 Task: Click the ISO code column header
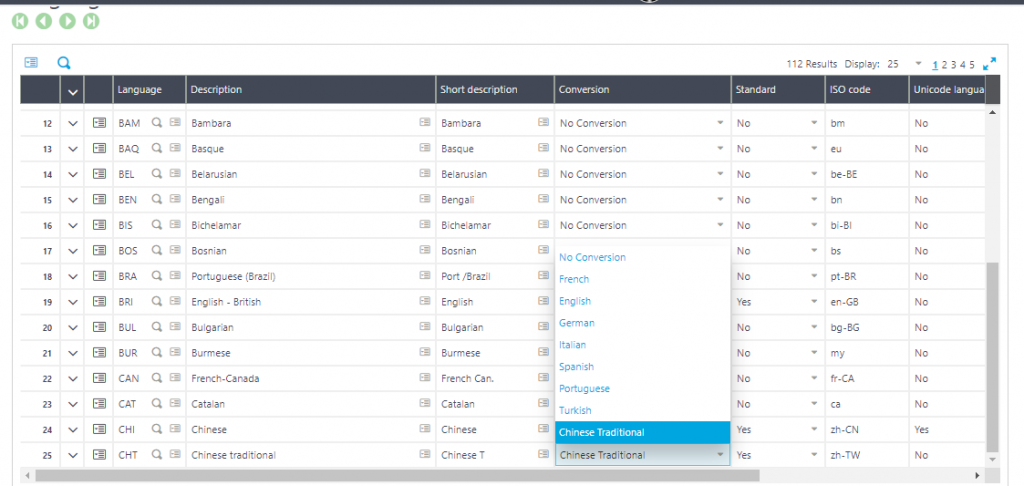[x=867, y=89]
